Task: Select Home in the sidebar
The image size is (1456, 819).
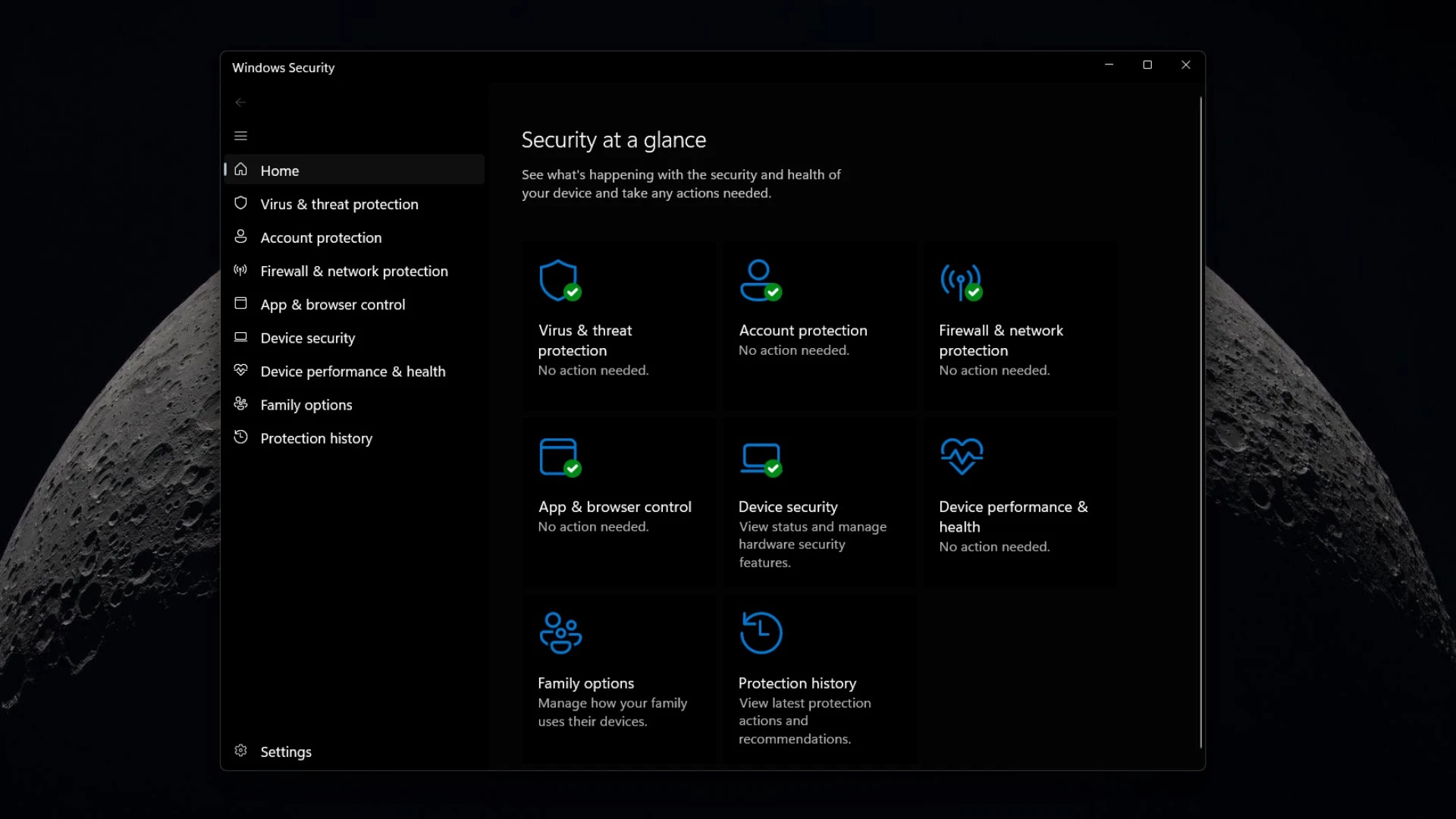Action: [x=280, y=171]
